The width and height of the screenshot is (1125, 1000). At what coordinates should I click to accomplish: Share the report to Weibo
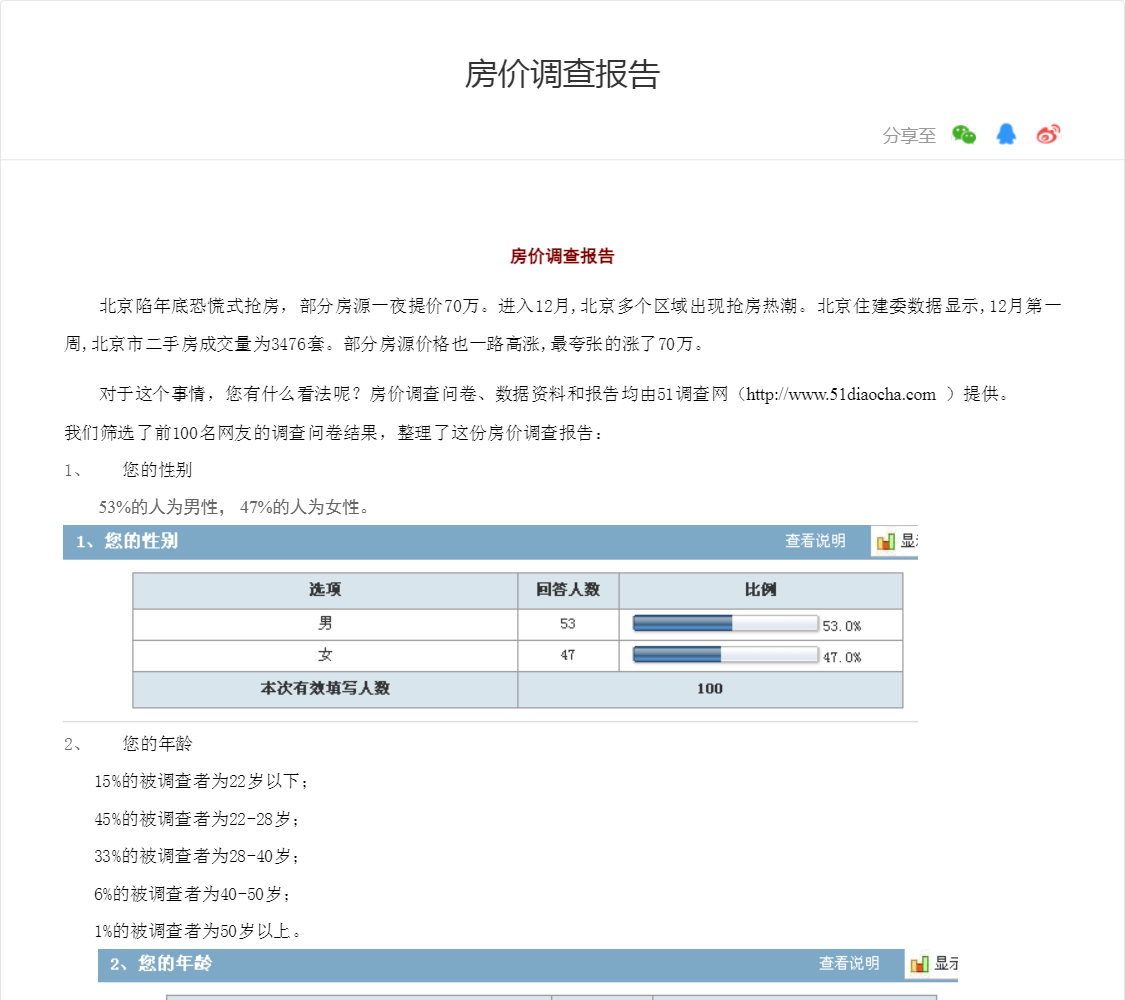point(1048,134)
